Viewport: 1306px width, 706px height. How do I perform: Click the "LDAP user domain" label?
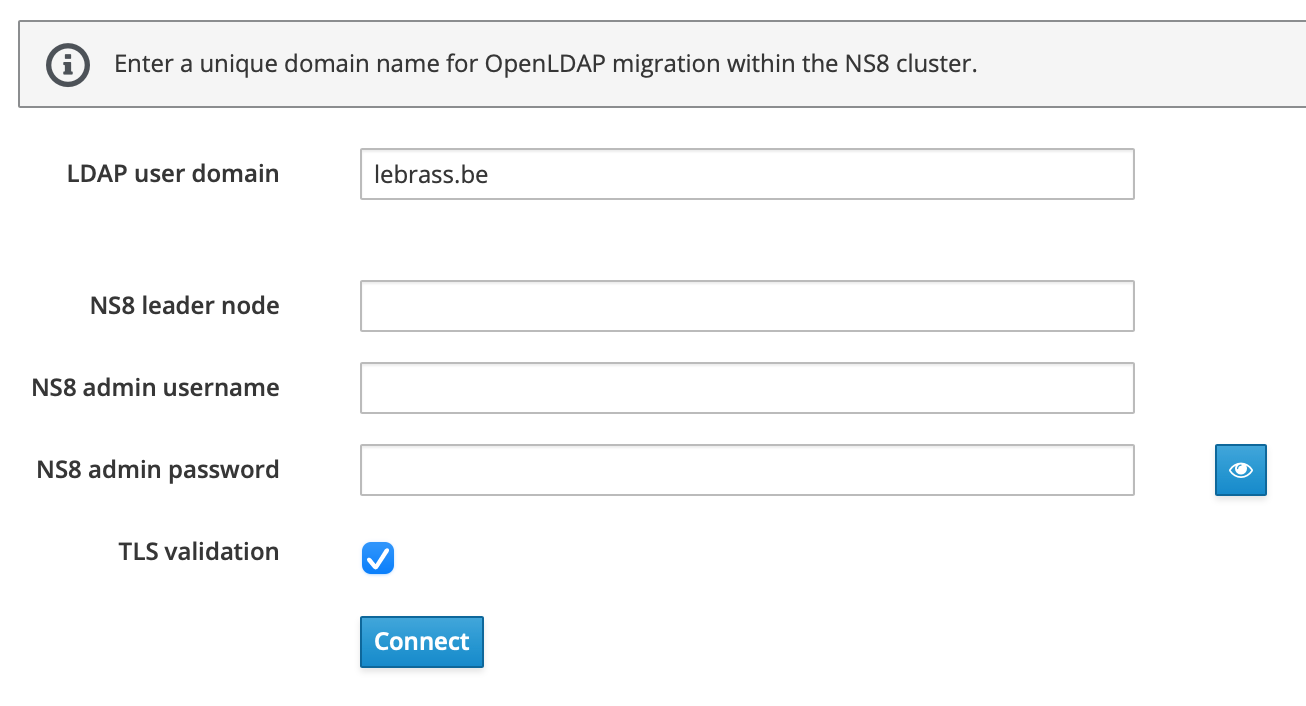173,174
